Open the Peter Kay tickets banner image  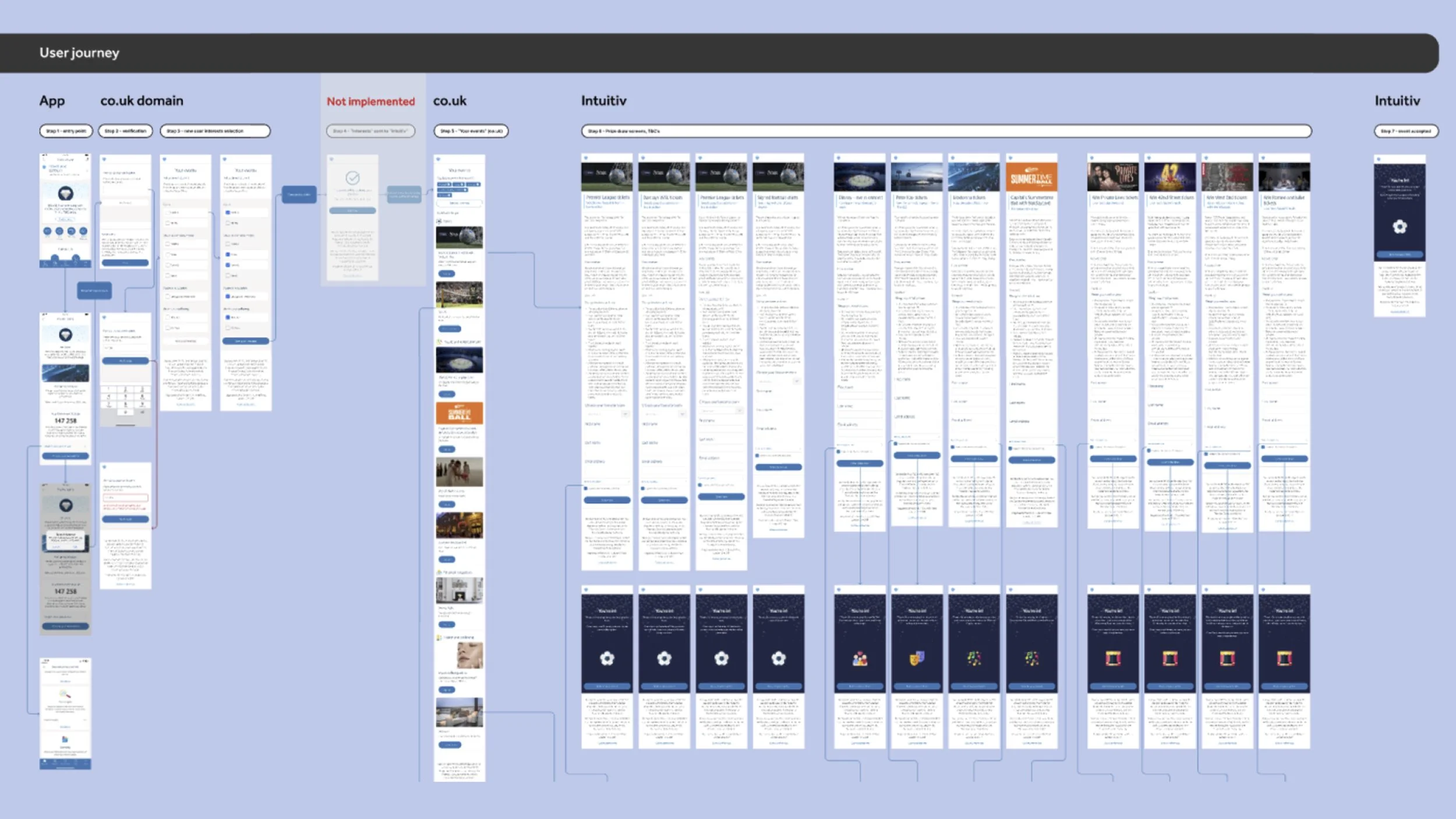[917, 177]
